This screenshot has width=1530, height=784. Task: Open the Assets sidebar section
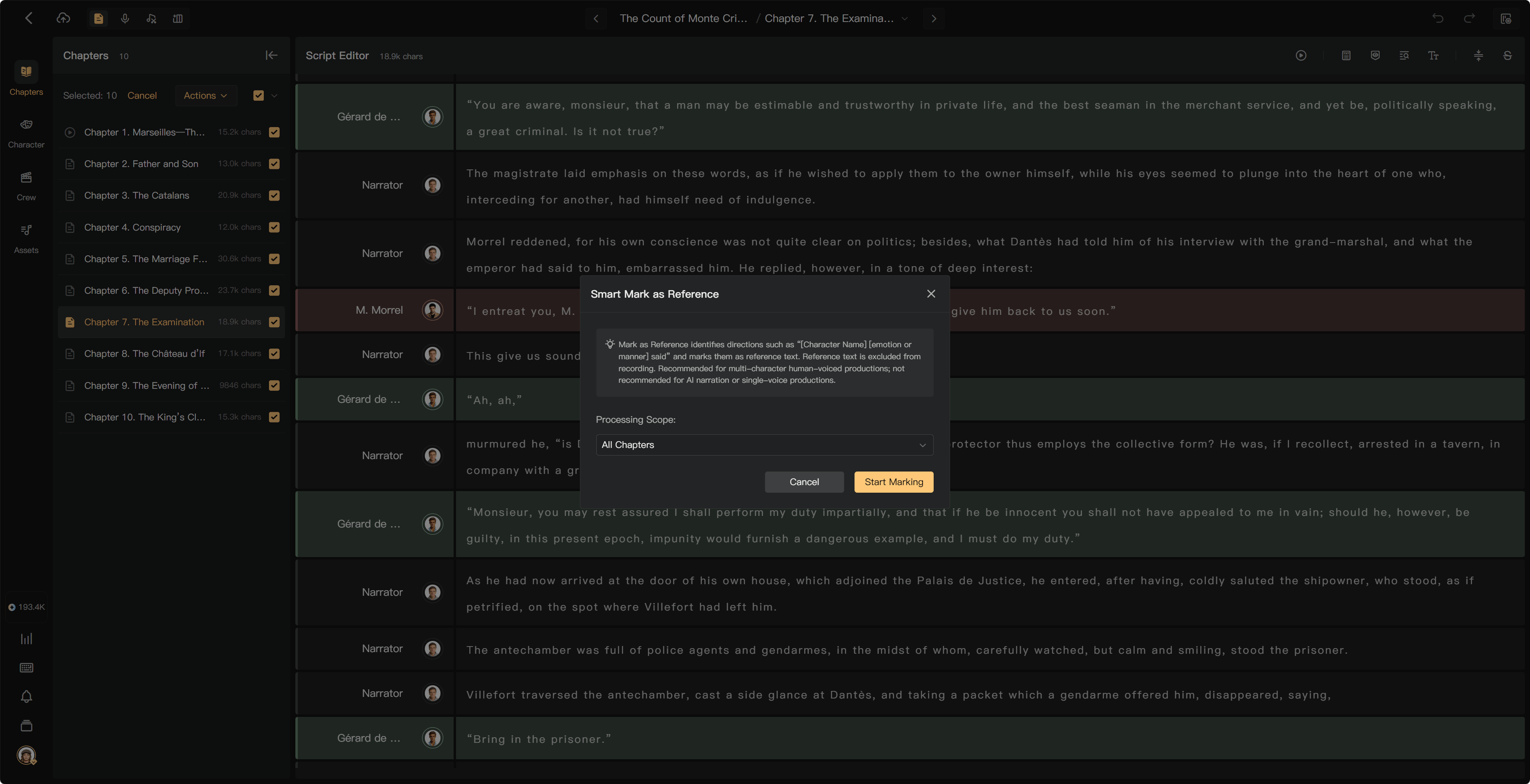point(26,238)
